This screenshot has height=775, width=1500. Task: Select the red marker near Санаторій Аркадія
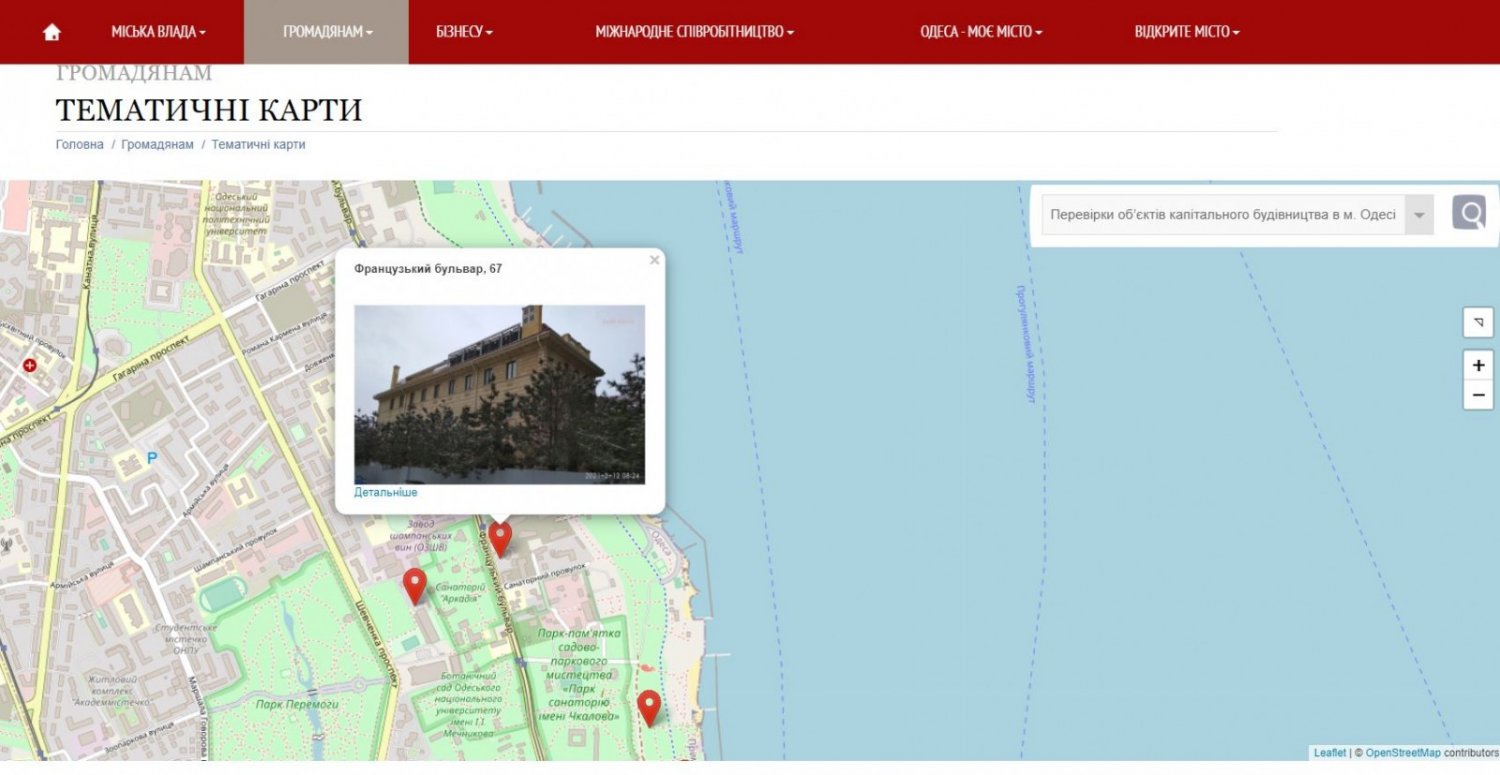click(x=414, y=586)
